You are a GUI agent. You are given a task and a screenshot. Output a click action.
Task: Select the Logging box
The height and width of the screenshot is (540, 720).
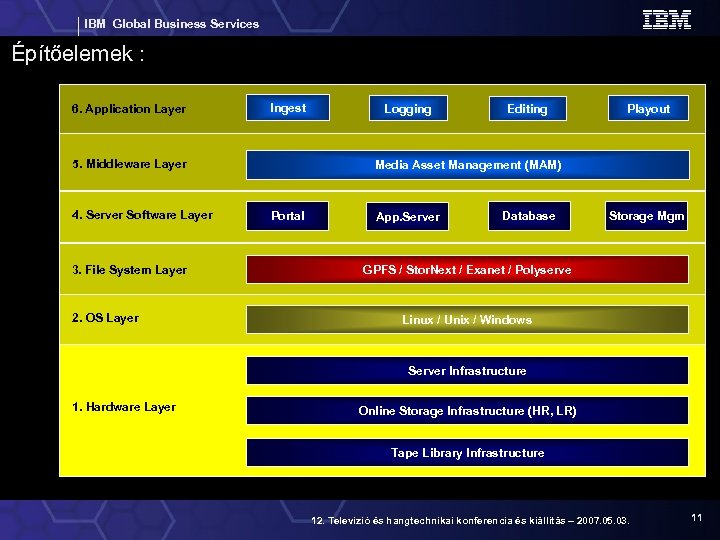pos(408,108)
